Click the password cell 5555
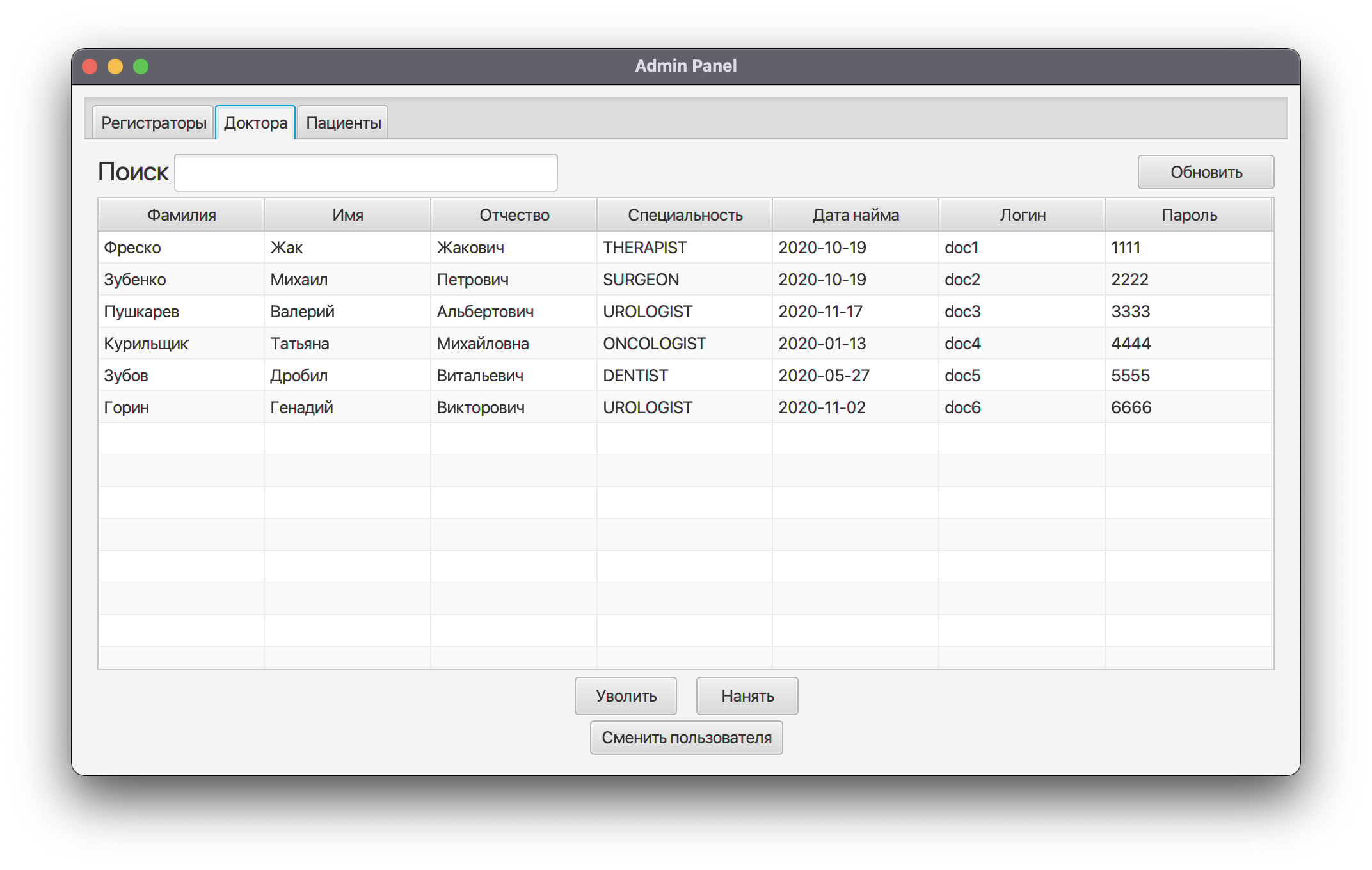This screenshot has width=1372, height=870. [1188, 376]
